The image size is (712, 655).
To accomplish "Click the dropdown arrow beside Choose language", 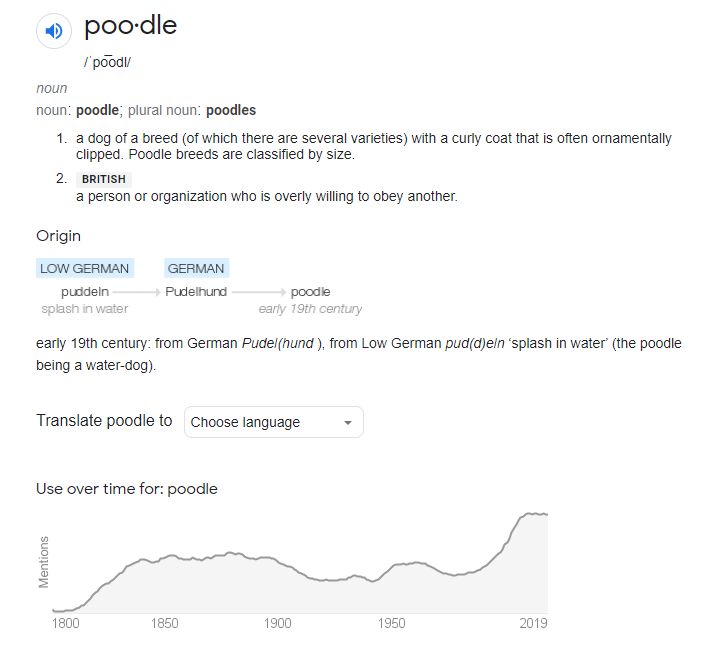I will [x=348, y=423].
